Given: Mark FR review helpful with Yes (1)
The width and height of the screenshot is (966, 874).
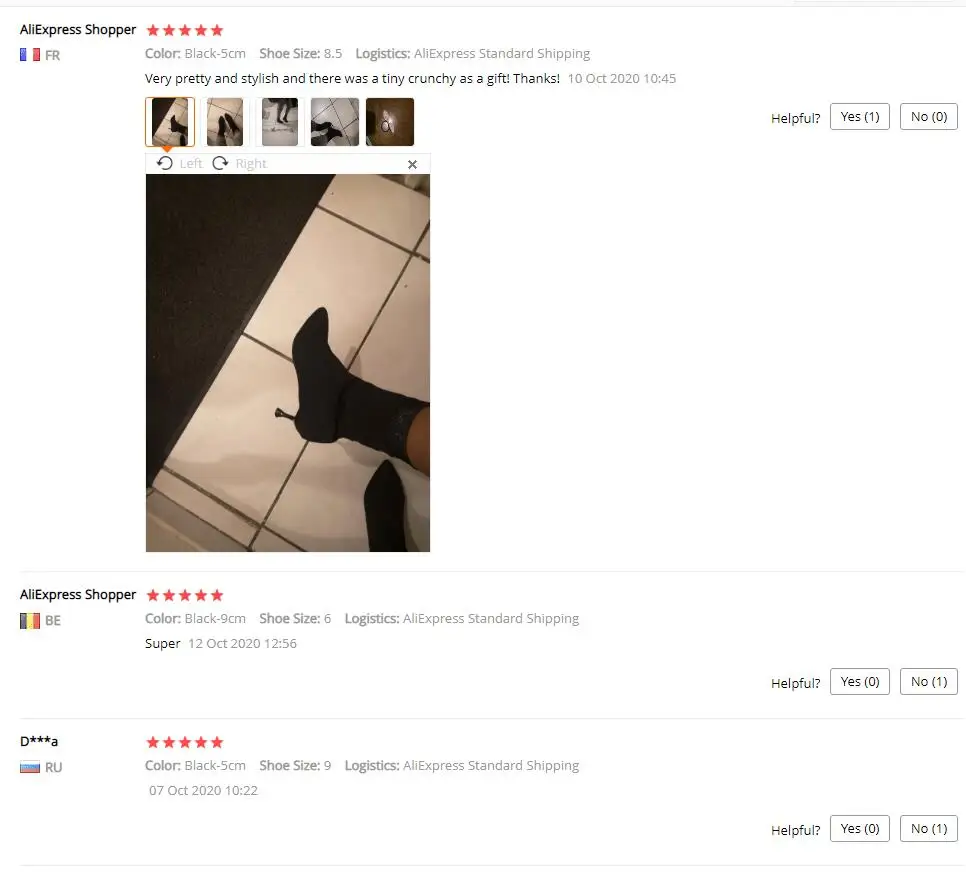Looking at the screenshot, I should [x=859, y=116].
